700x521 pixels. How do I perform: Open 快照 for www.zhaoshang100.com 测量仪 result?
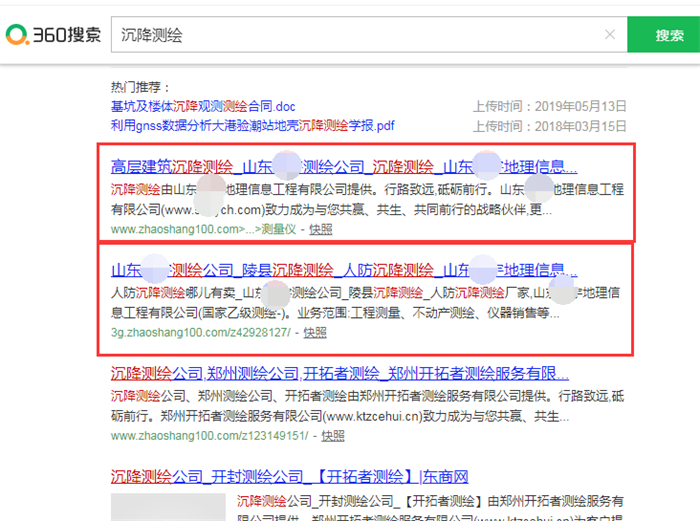click(x=321, y=229)
